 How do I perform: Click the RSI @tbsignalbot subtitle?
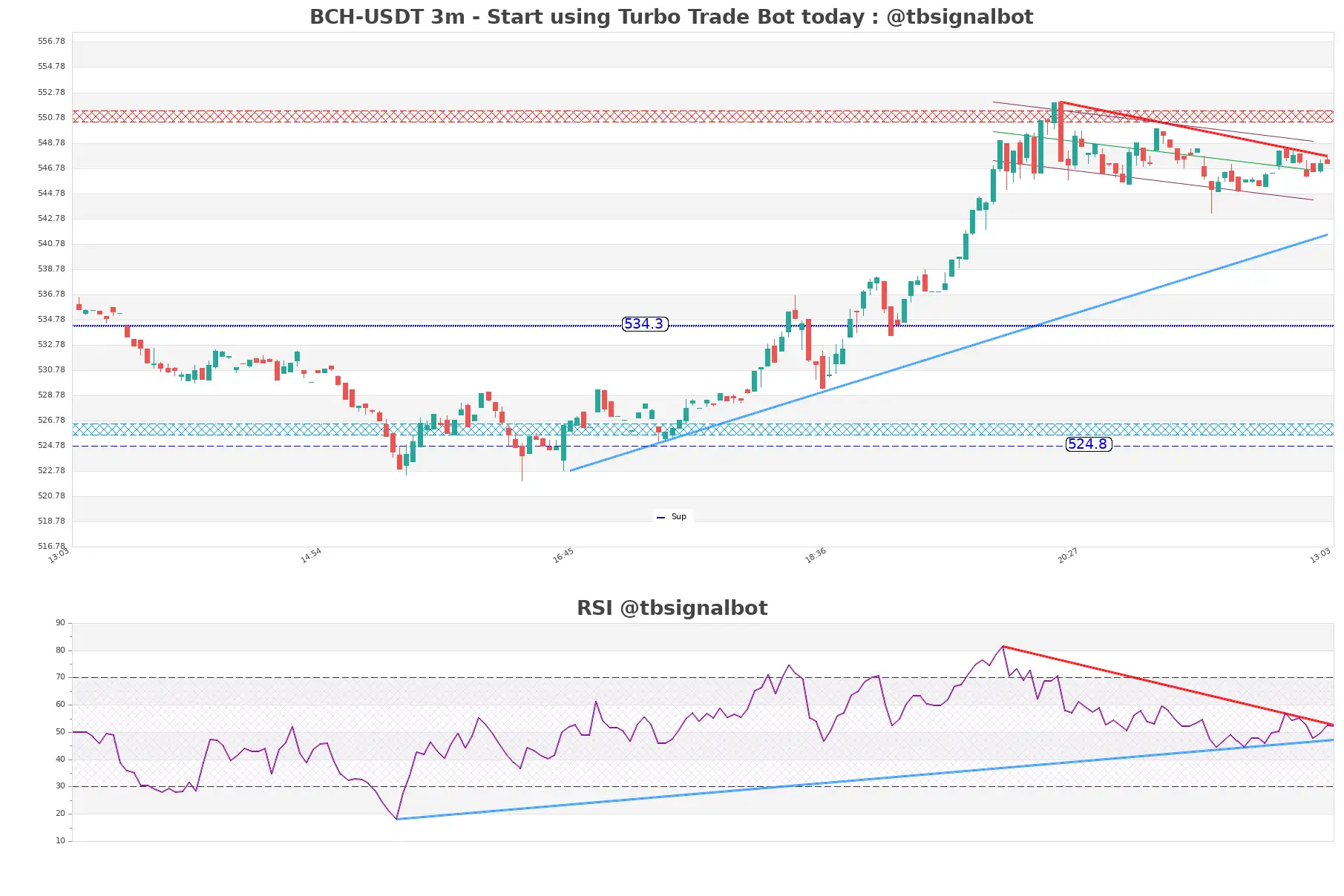tap(672, 608)
